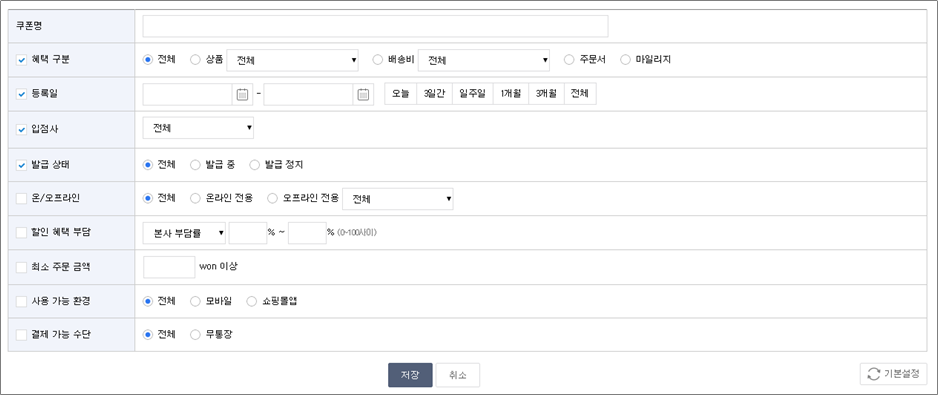Click the minimum order amount input
The width and height of the screenshot is (938, 395).
[x=169, y=267]
